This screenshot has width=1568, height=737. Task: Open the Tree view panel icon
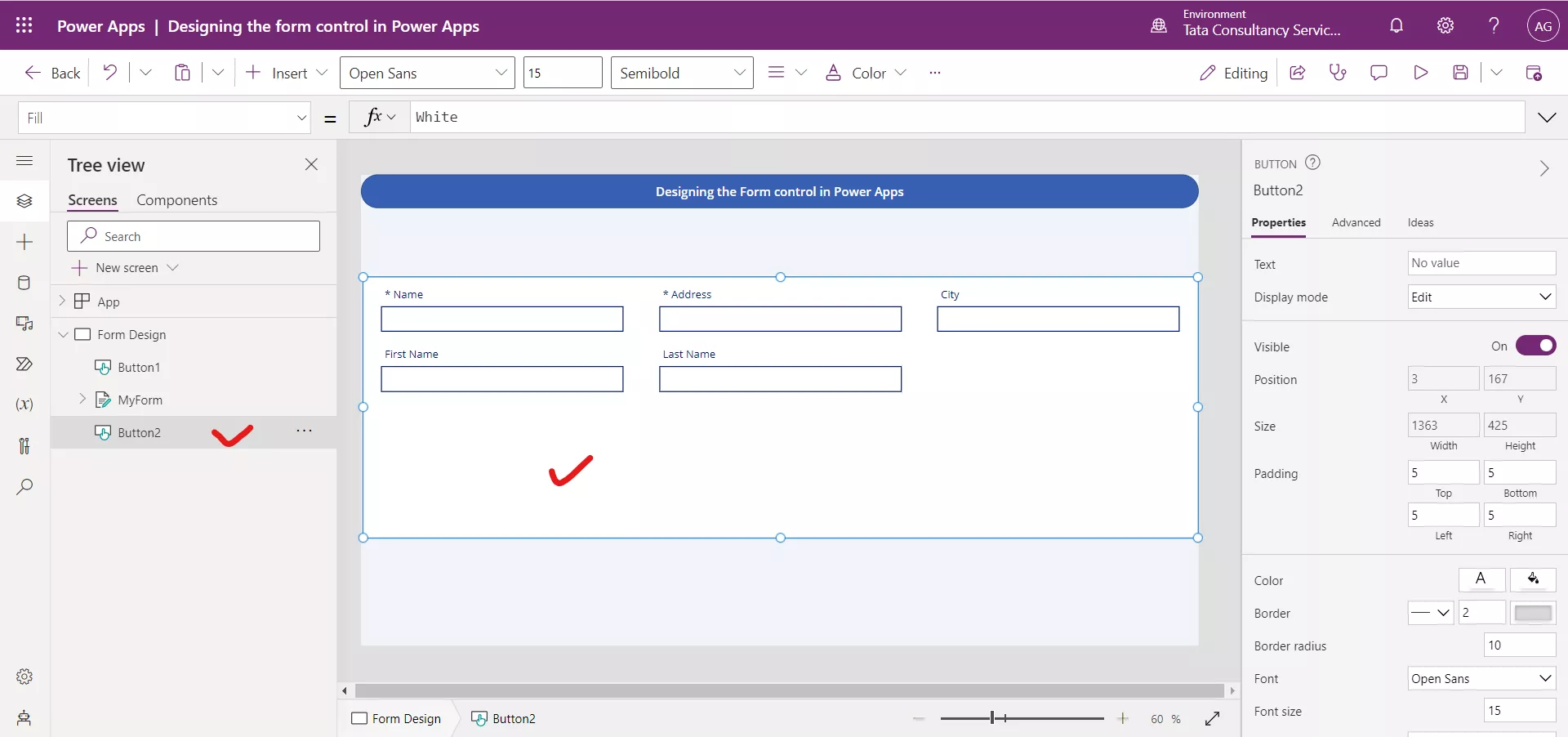point(24,201)
